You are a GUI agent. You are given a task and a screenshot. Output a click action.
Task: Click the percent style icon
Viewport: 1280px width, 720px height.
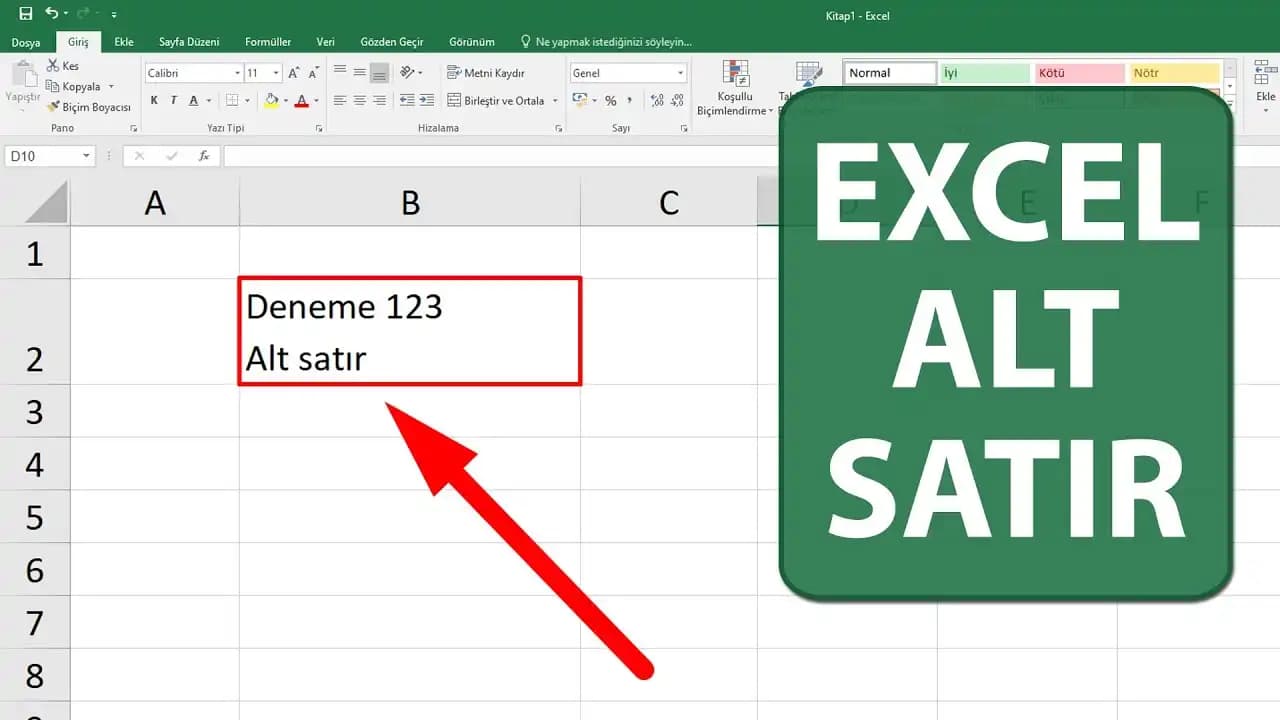point(610,101)
